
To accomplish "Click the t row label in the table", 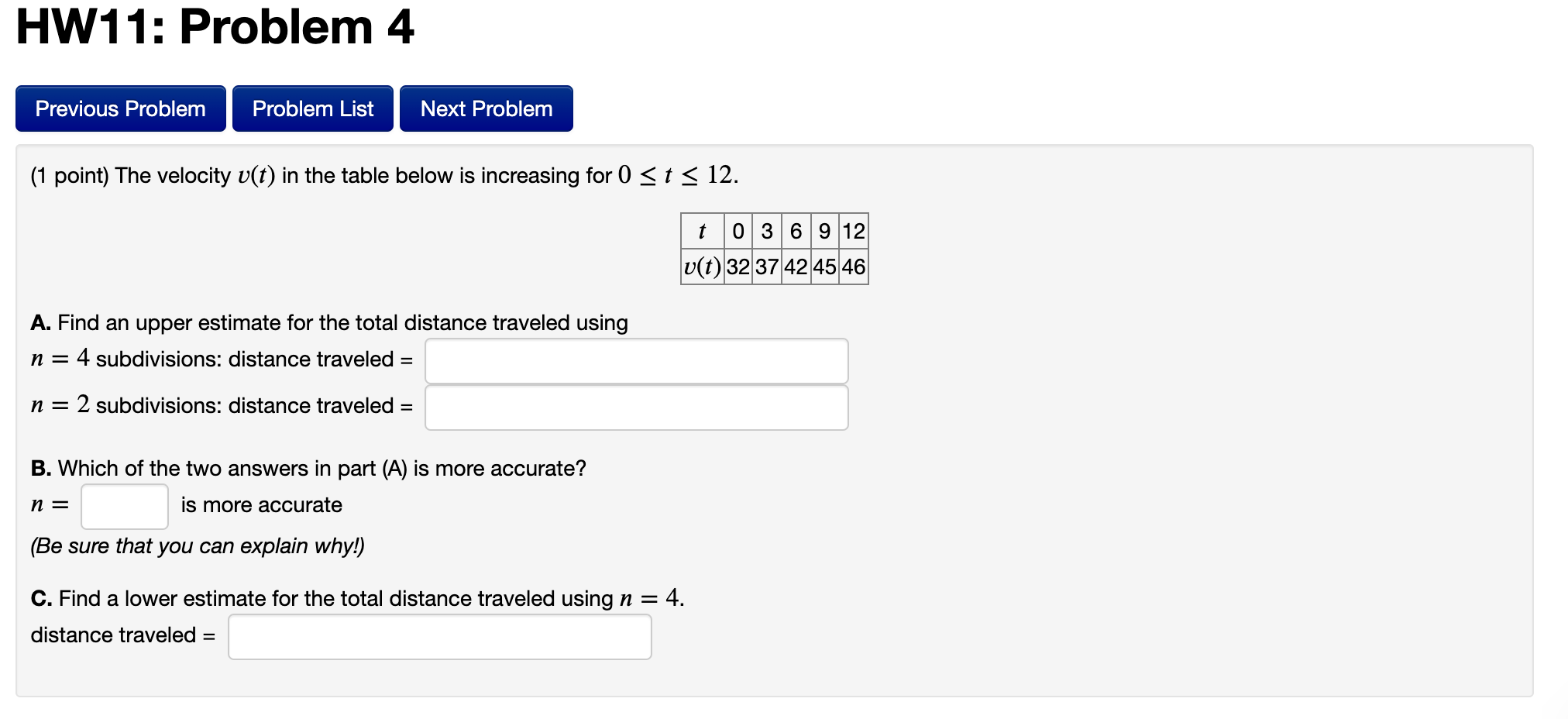I will click(x=702, y=230).
